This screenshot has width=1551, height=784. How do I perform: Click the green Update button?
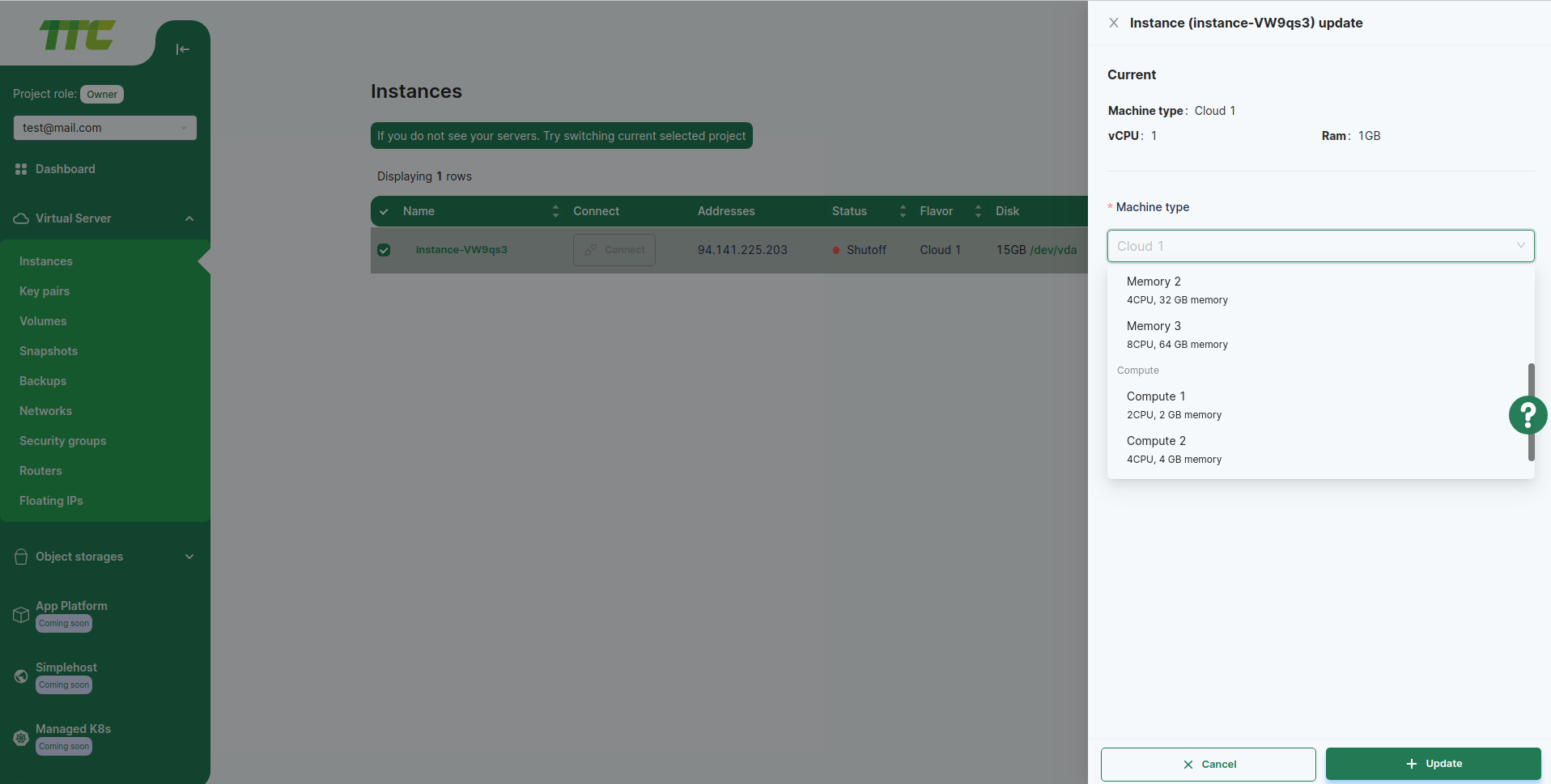(x=1433, y=764)
